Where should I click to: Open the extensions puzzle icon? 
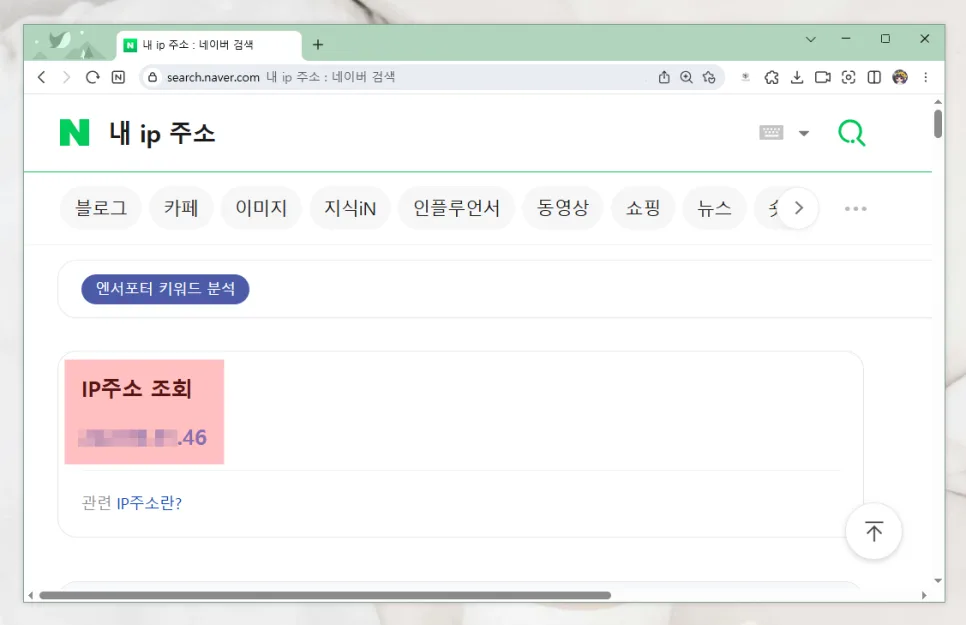point(771,77)
